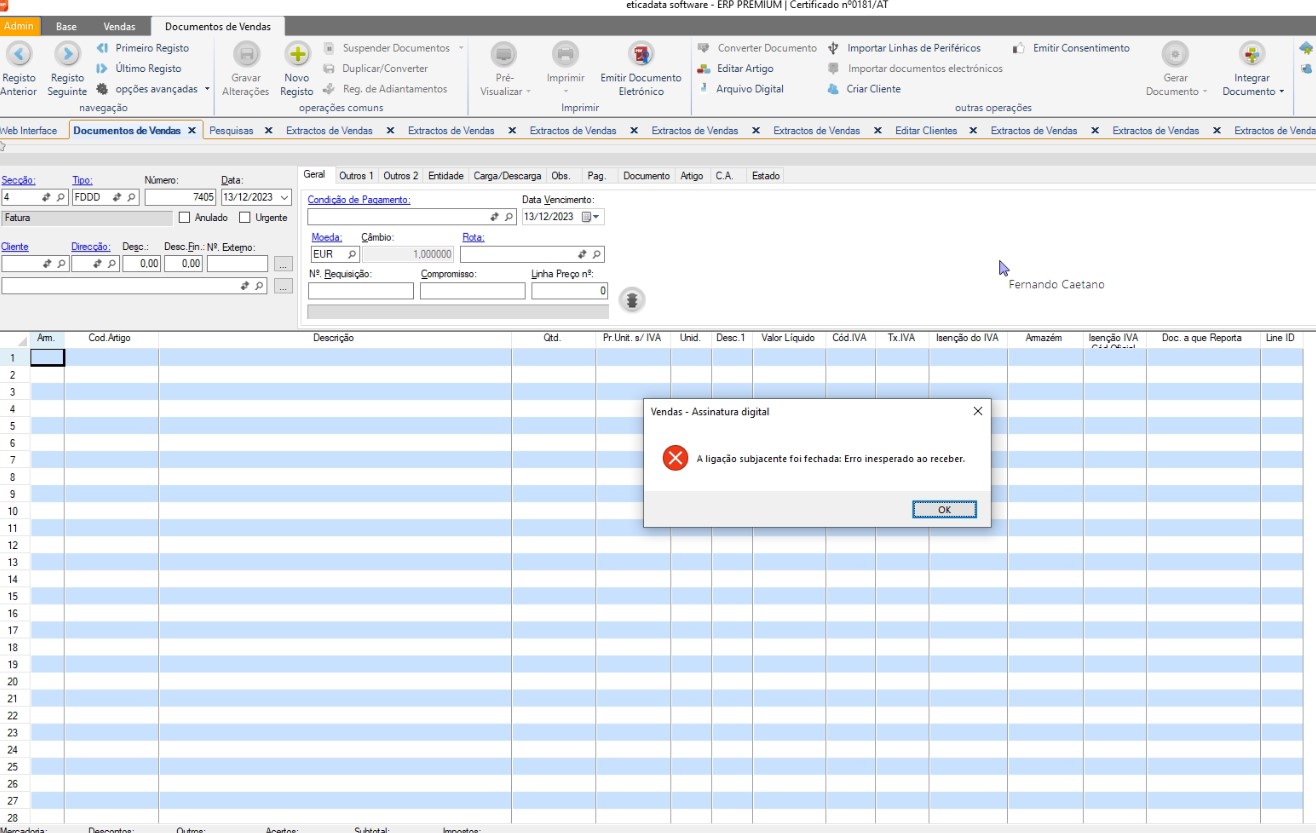Click the Registo Anterior arrow icon
1316x833 pixels.
coord(19,54)
